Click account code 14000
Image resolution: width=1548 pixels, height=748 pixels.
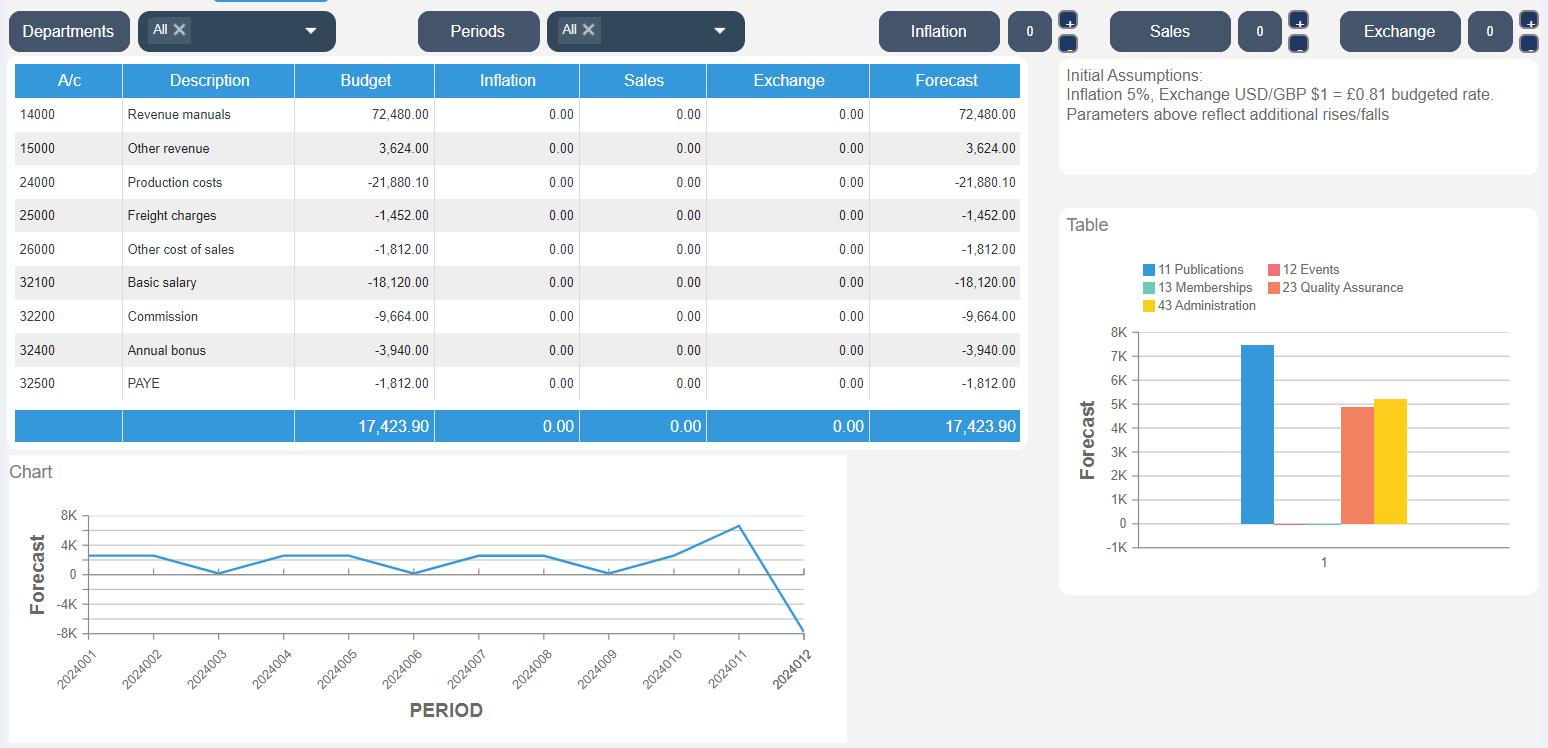point(38,115)
